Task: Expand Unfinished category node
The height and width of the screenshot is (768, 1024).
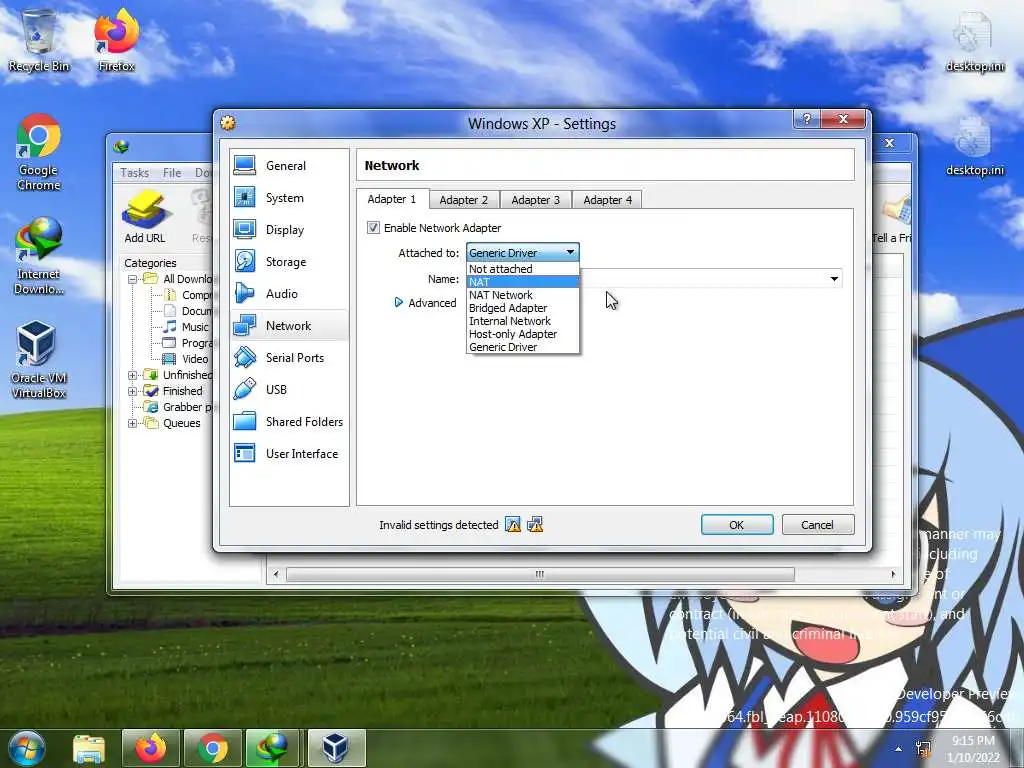Action: [x=133, y=376]
